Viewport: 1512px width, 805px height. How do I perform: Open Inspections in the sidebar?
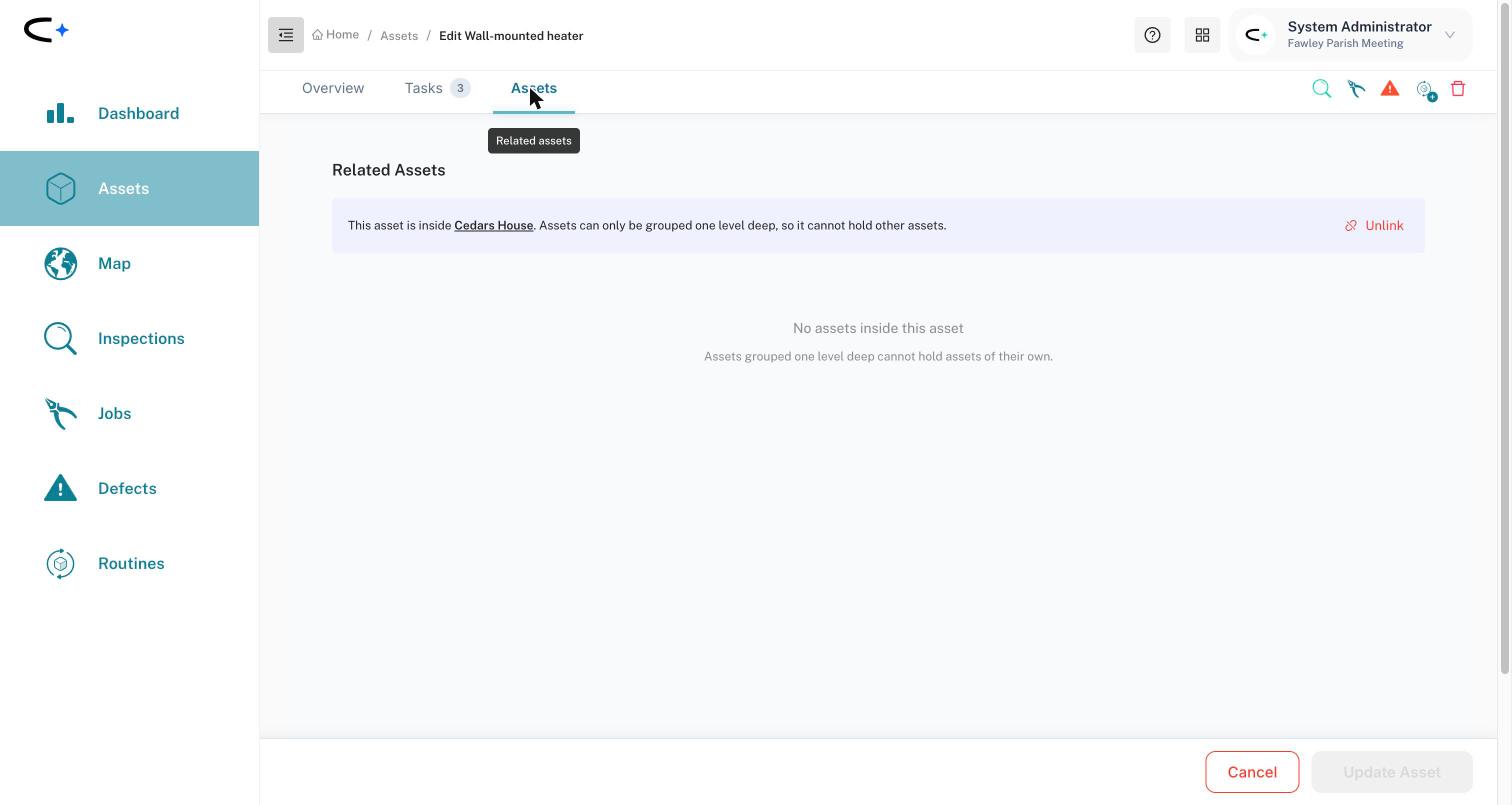coord(129,338)
